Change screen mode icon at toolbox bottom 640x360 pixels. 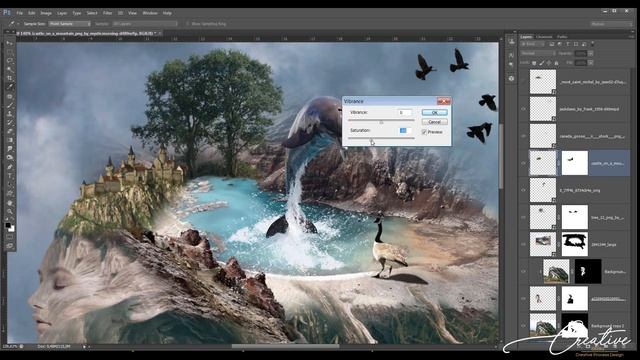point(9,245)
